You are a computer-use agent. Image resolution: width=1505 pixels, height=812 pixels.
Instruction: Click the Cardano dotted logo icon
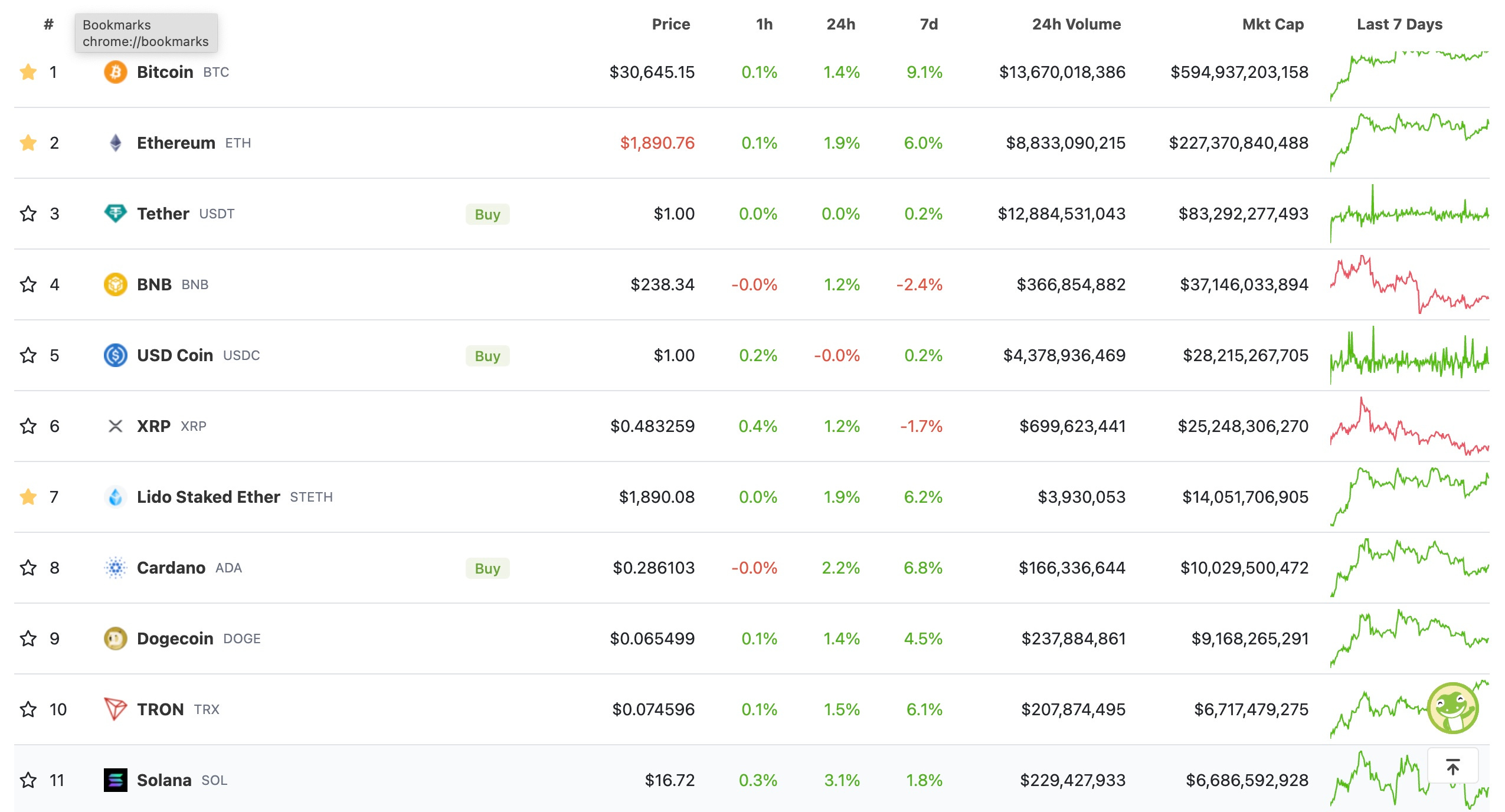coord(115,568)
